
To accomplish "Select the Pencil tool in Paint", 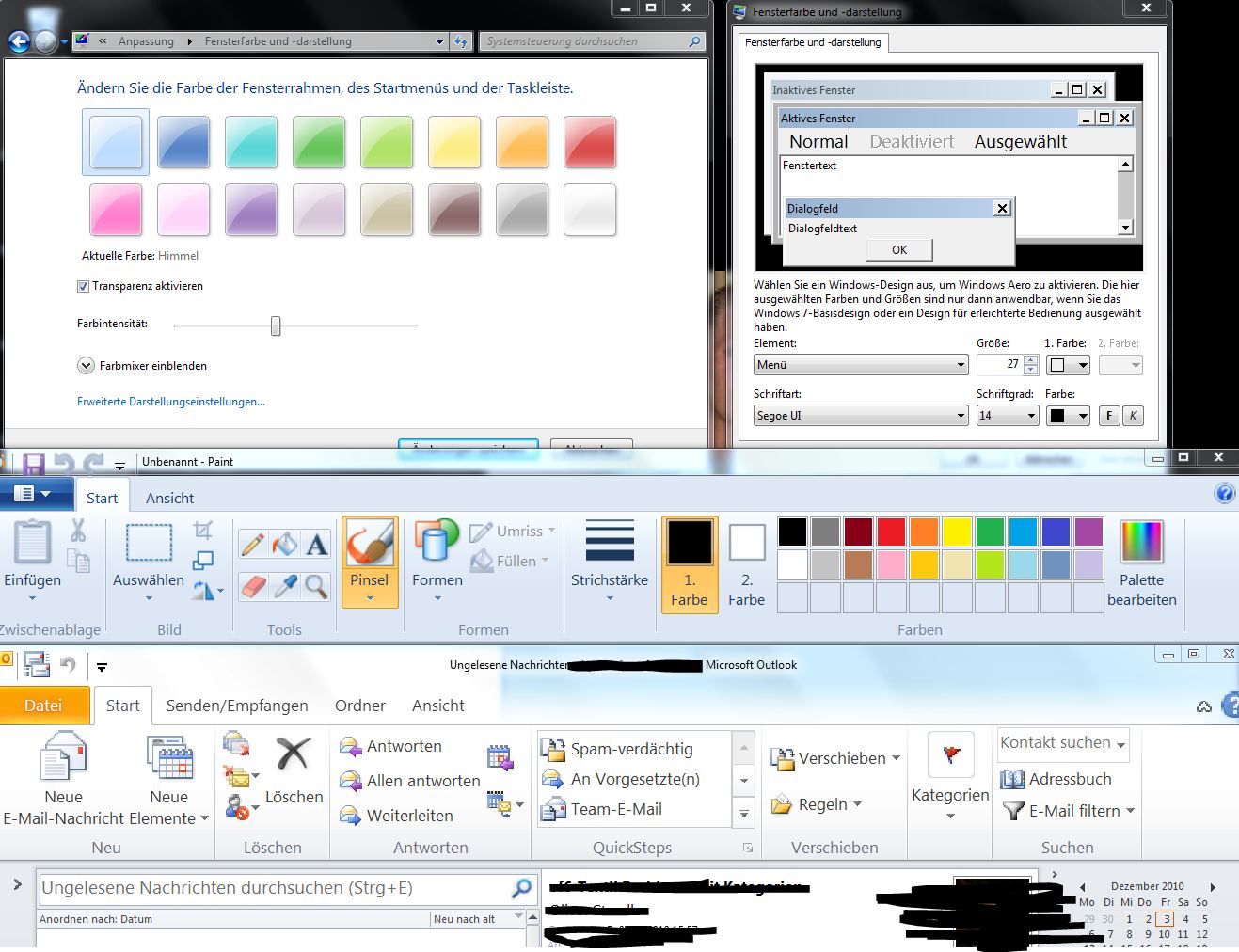I will click(252, 544).
